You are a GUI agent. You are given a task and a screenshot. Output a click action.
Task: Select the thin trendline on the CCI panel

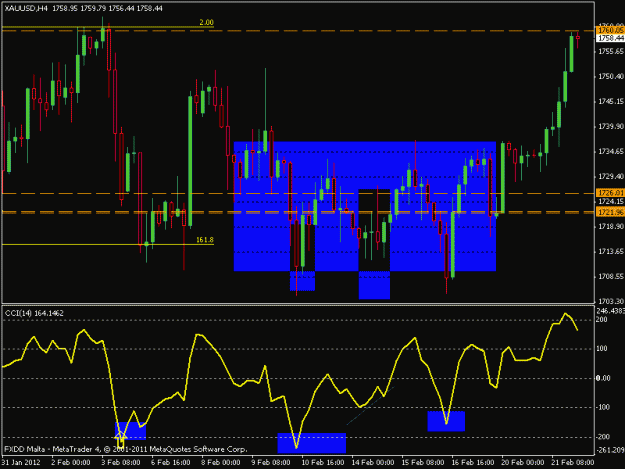click(x=370, y=406)
